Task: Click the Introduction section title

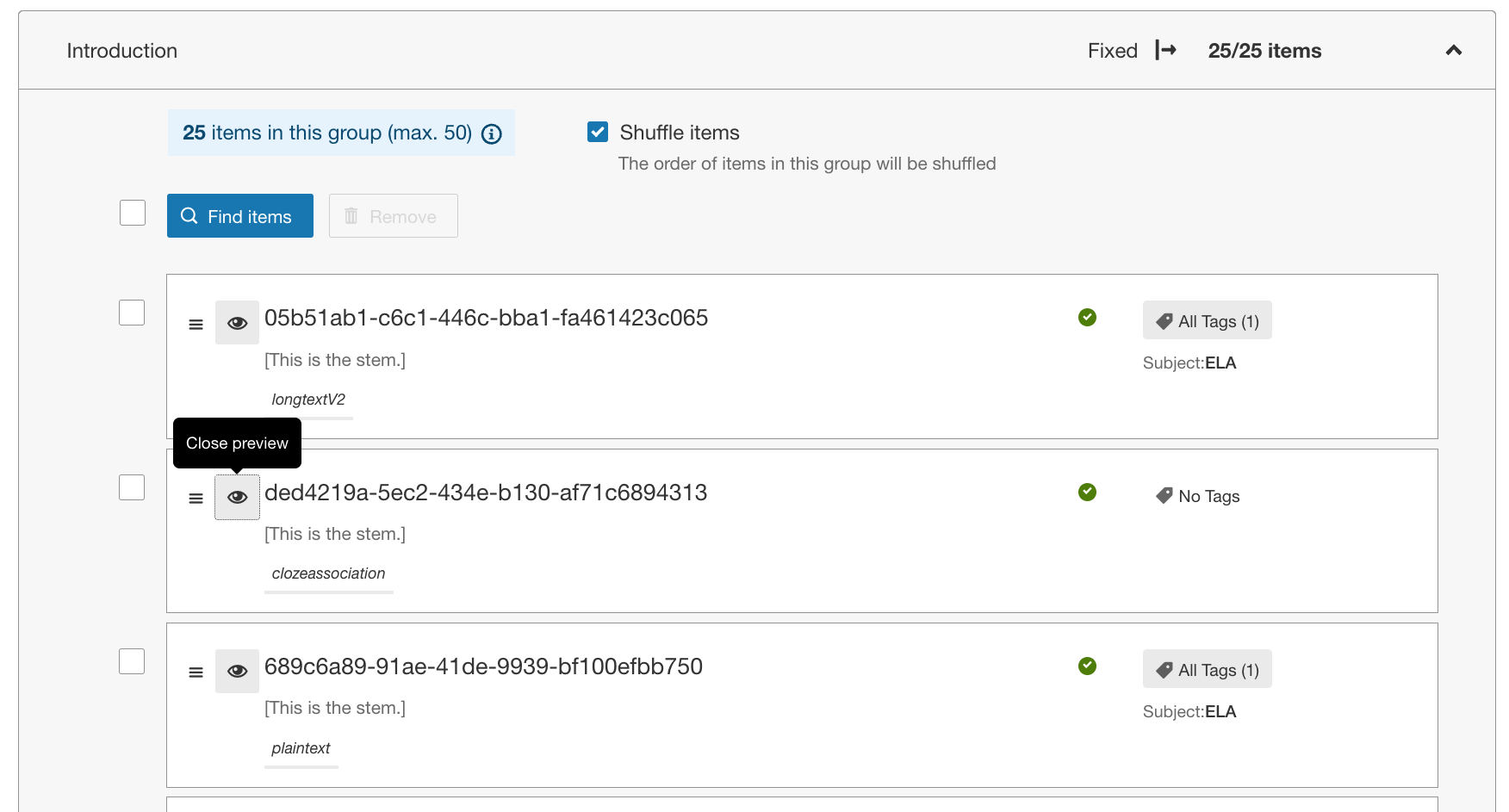Action: pos(122,51)
